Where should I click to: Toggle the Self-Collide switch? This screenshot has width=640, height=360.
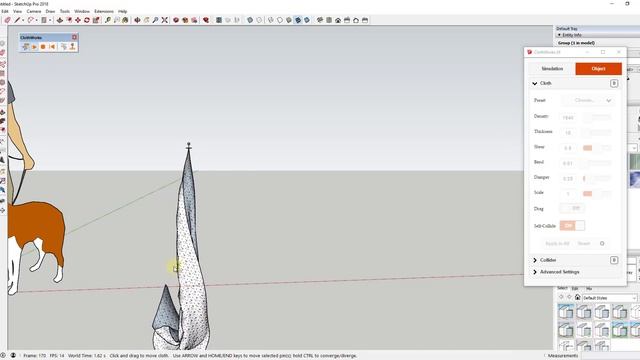tap(572, 226)
